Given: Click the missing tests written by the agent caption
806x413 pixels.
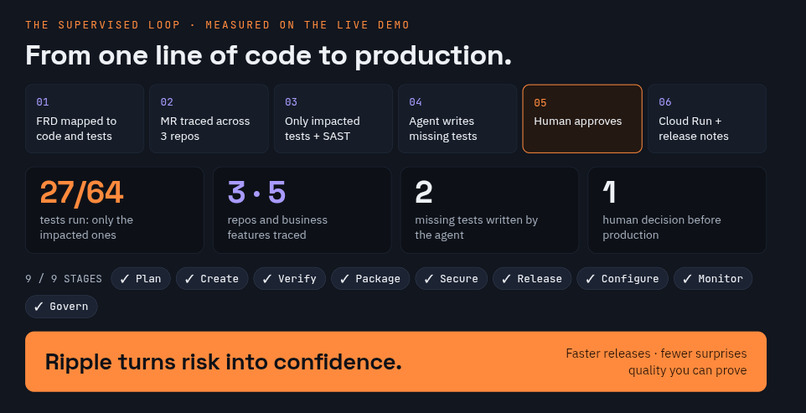Looking at the screenshot, I should 477,227.
